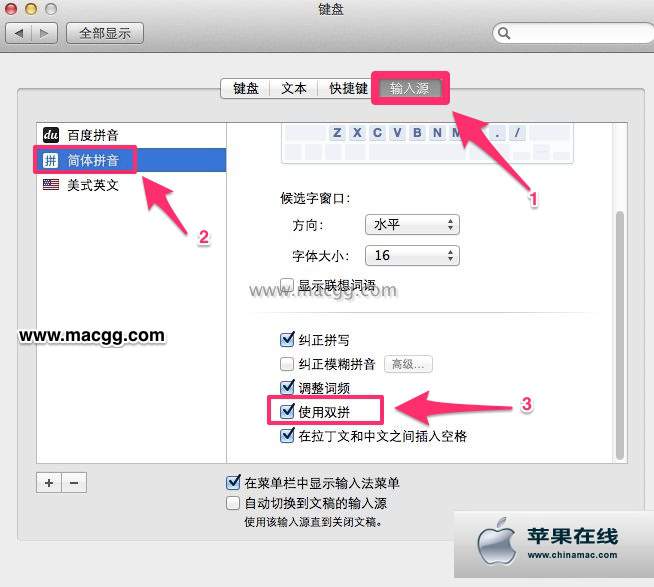The width and height of the screenshot is (654, 587).
Task: Select the 输入源 tab
Action: tap(410, 88)
